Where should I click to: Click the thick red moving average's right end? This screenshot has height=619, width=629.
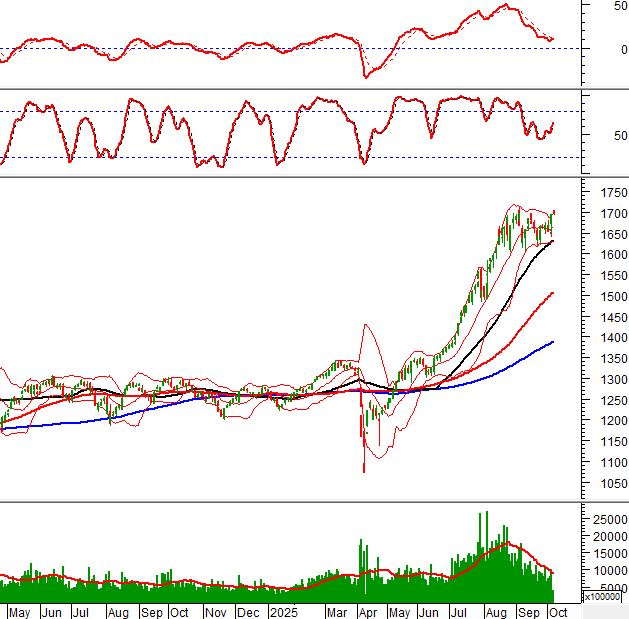click(x=552, y=293)
